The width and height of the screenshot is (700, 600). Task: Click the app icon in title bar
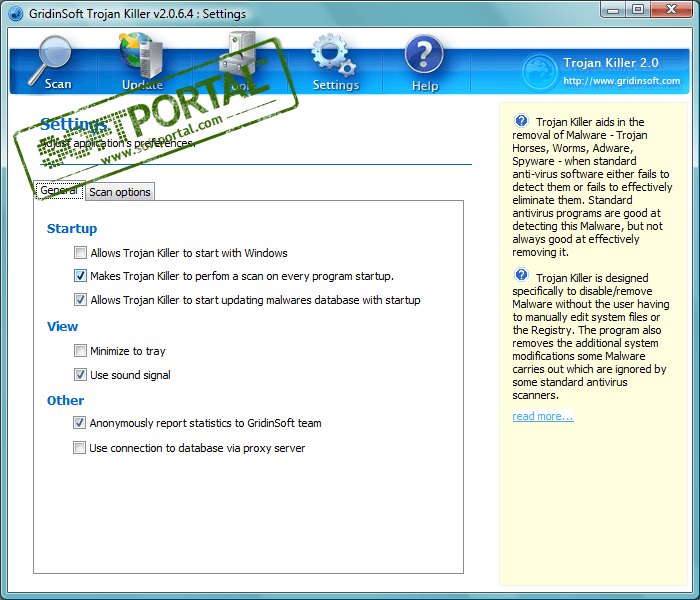click(x=16, y=14)
